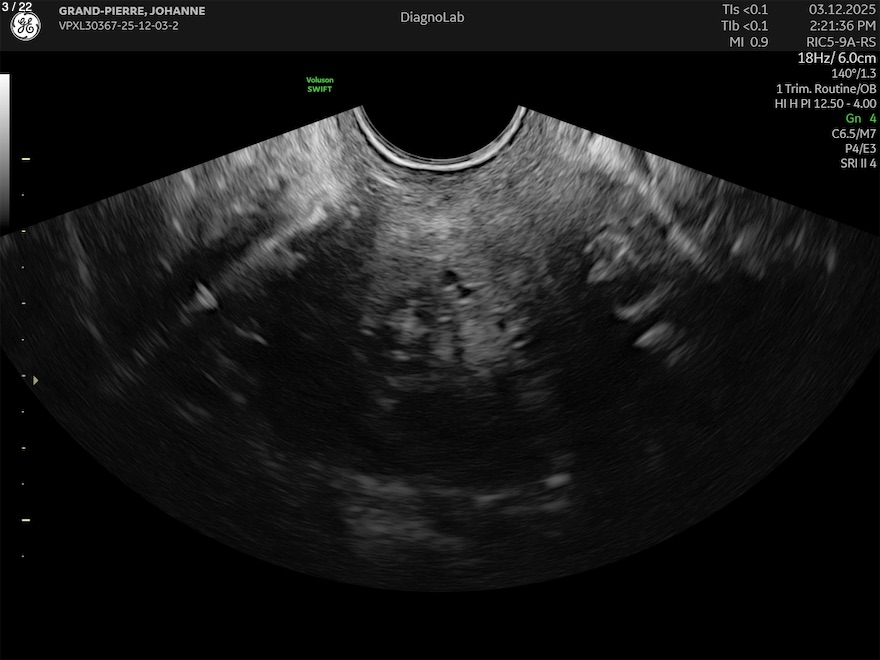This screenshot has height=660, width=880.
Task: Click the HI H PI 12.50 - 4.00 parameter
Action: (x=825, y=103)
